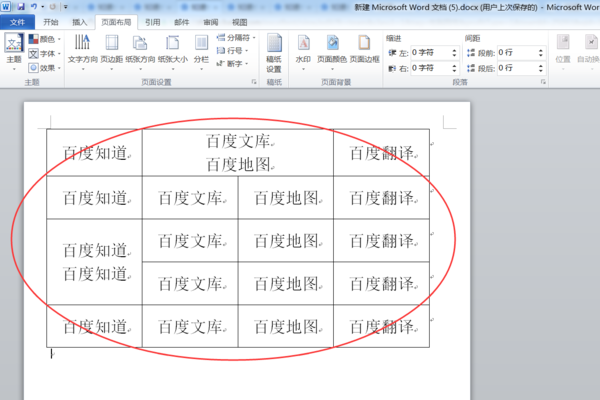The width and height of the screenshot is (600, 400).
Task: Open Customize Quick Access Toolbar dropdown
Action: 65,7
